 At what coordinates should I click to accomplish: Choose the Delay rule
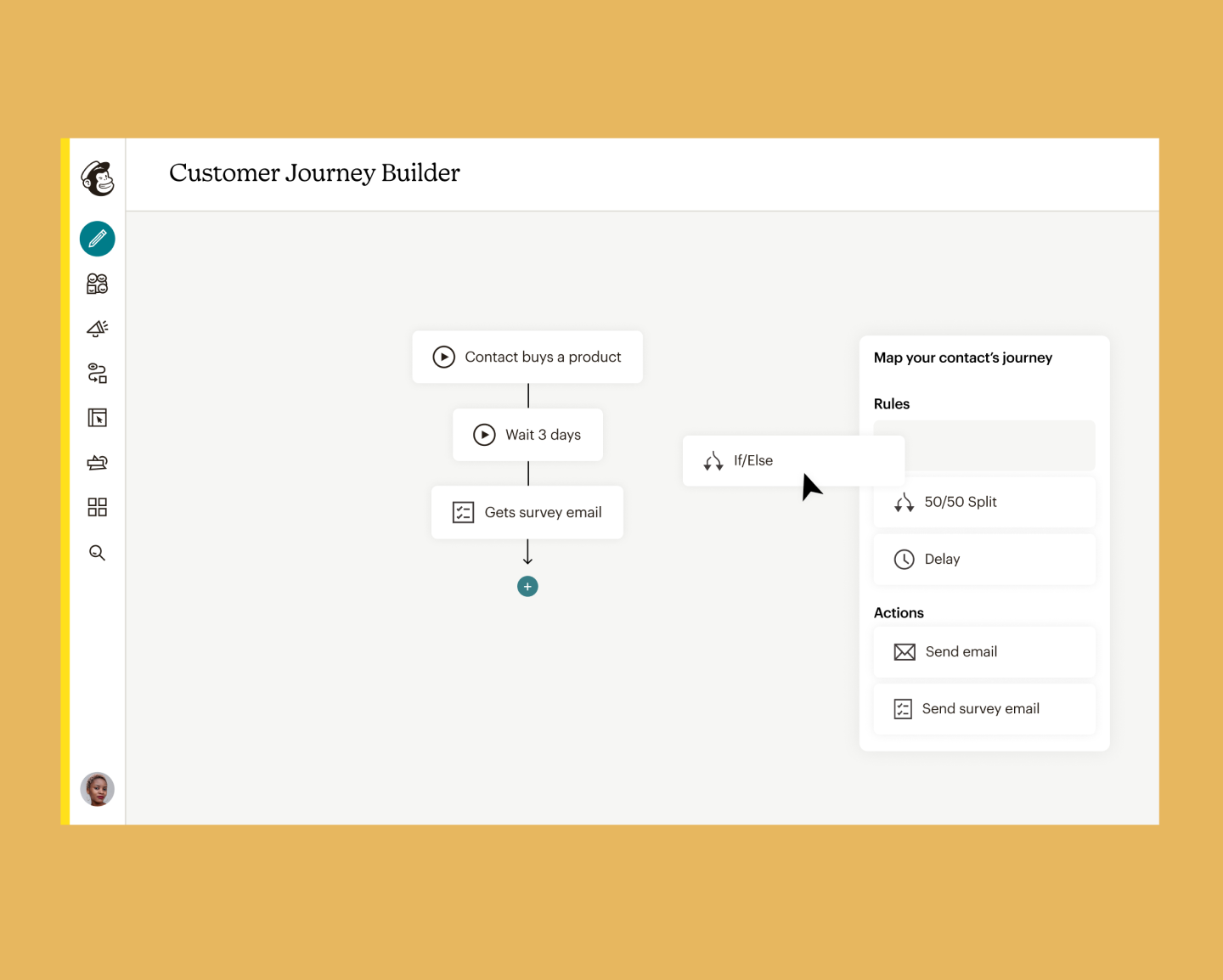pyautogui.click(x=984, y=560)
